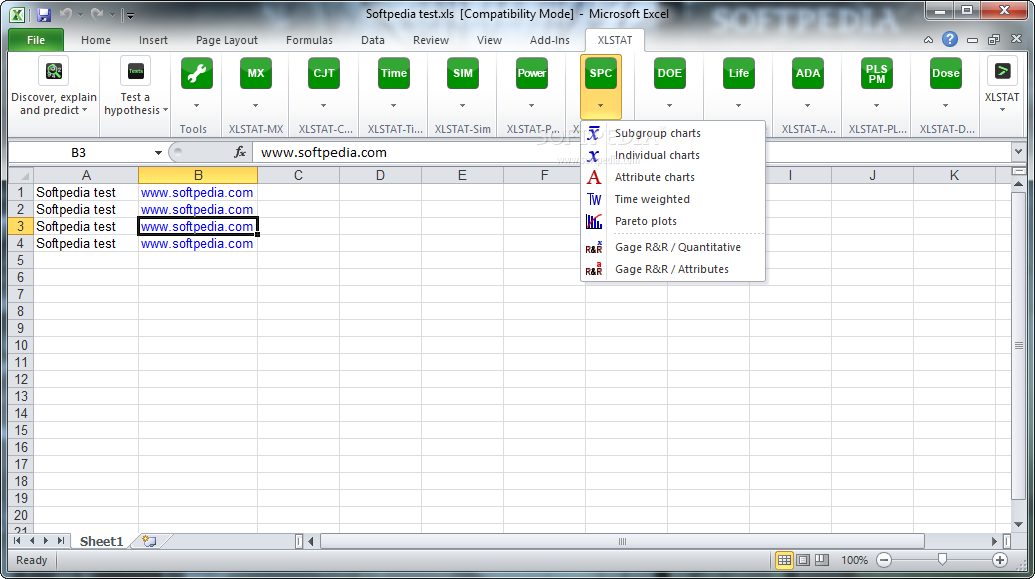
Task: Choose Attribute charts from SPC menu
Action: coord(673,177)
